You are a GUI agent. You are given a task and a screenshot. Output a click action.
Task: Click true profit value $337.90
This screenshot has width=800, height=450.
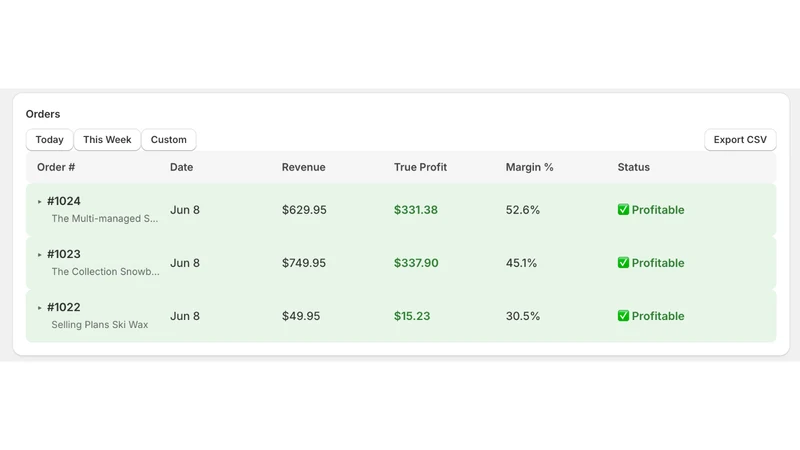416,263
